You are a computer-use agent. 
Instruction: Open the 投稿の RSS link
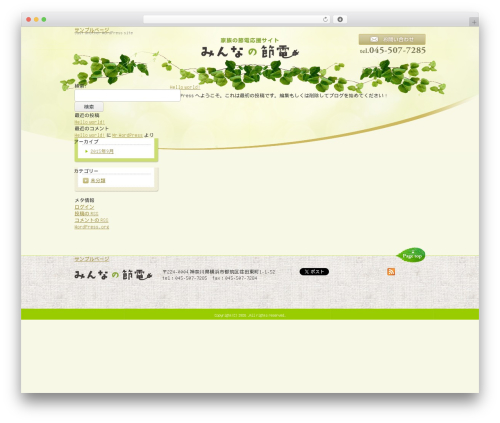86,214
